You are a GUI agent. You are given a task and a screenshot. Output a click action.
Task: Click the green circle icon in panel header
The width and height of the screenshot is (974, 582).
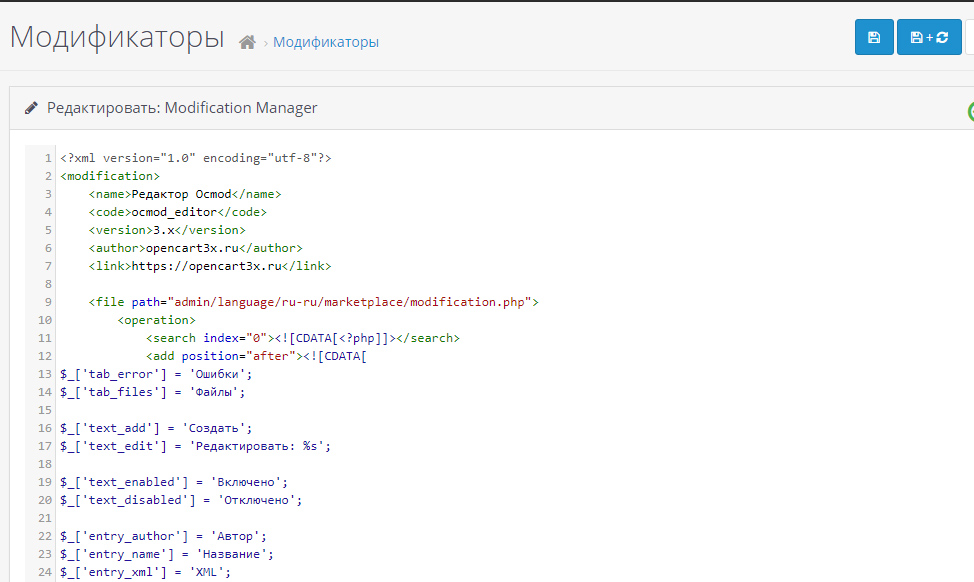click(x=971, y=112)
